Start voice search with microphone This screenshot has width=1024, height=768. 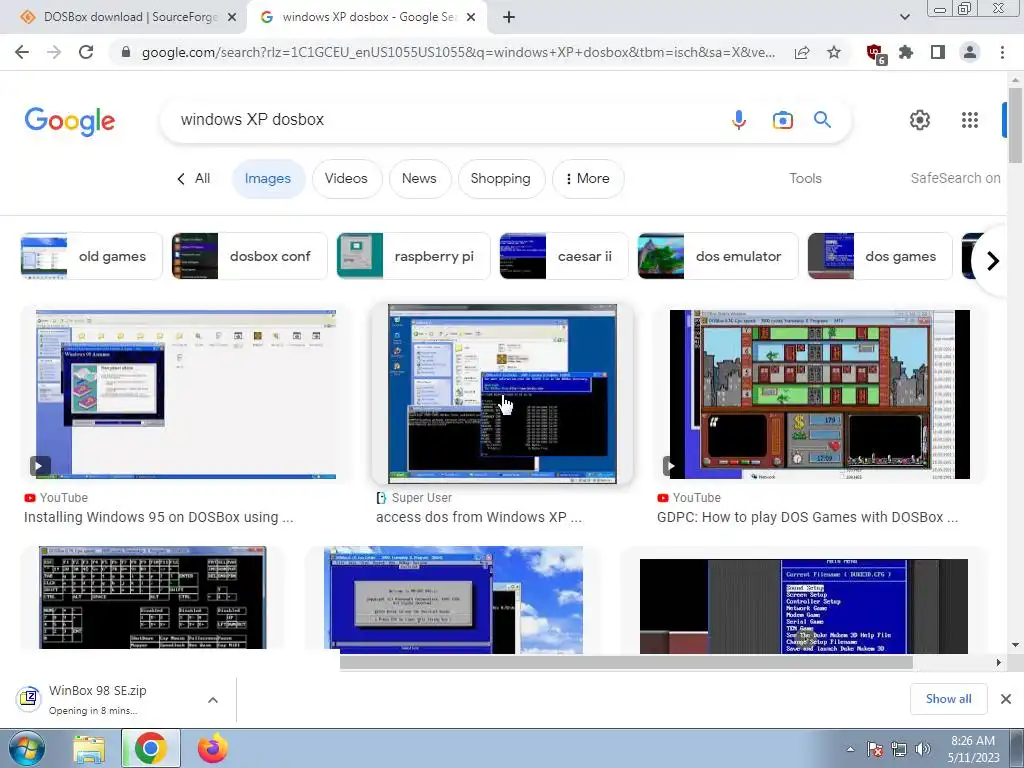click(739, 120)
